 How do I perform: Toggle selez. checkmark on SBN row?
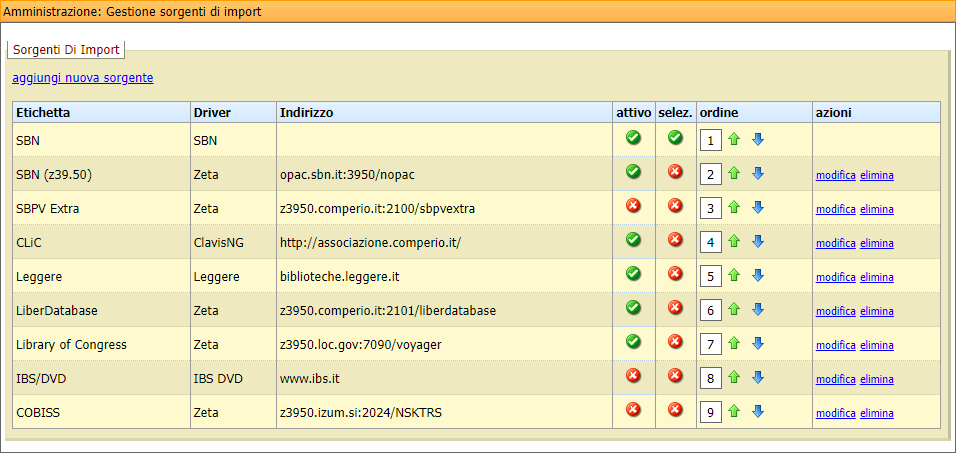[675, 138]
